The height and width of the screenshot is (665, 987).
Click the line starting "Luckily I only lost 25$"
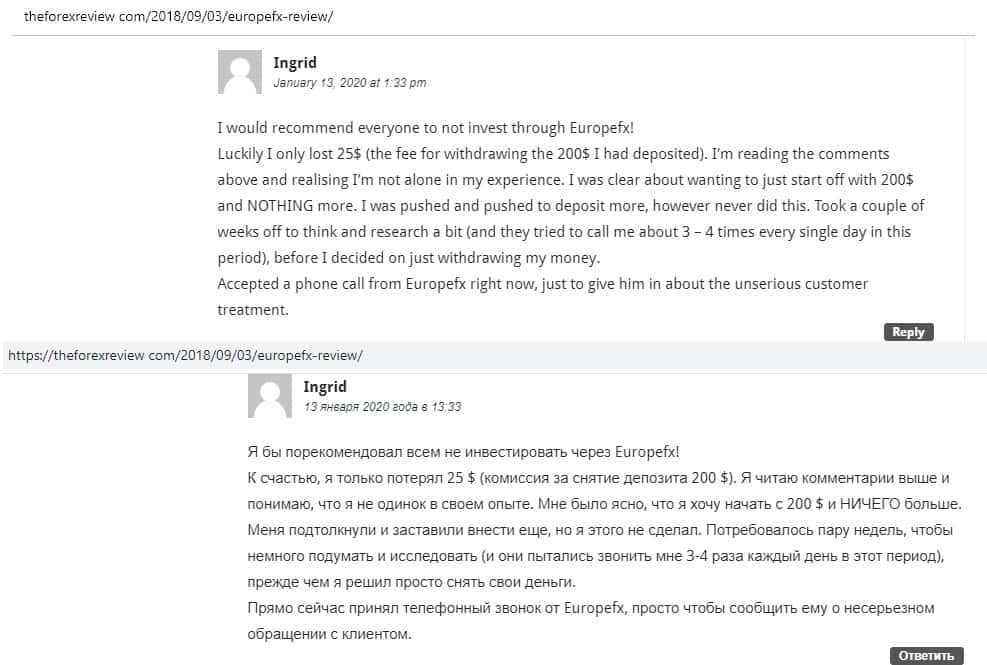tap(553, 155)
